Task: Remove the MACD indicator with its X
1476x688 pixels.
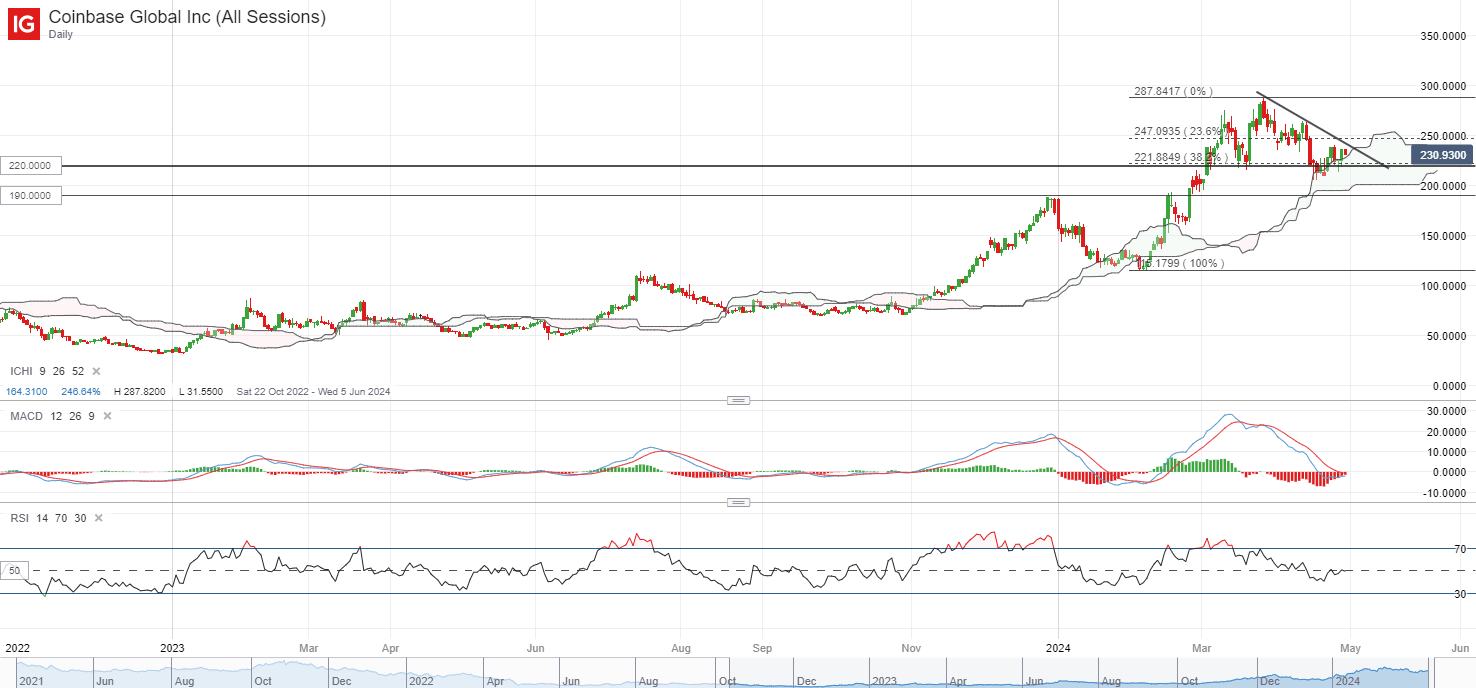Action: pyautogui.click(x=108, y=416)
